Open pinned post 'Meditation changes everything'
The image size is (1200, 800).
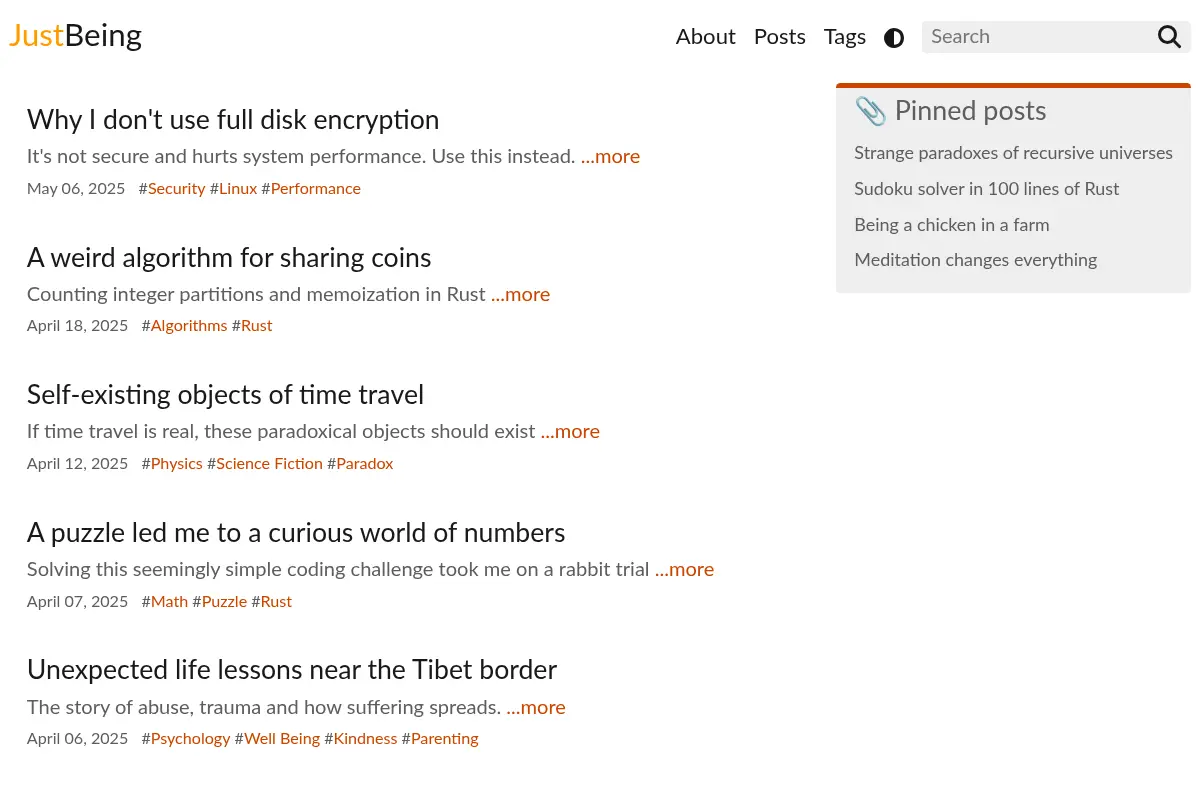(x=975, y=260)
